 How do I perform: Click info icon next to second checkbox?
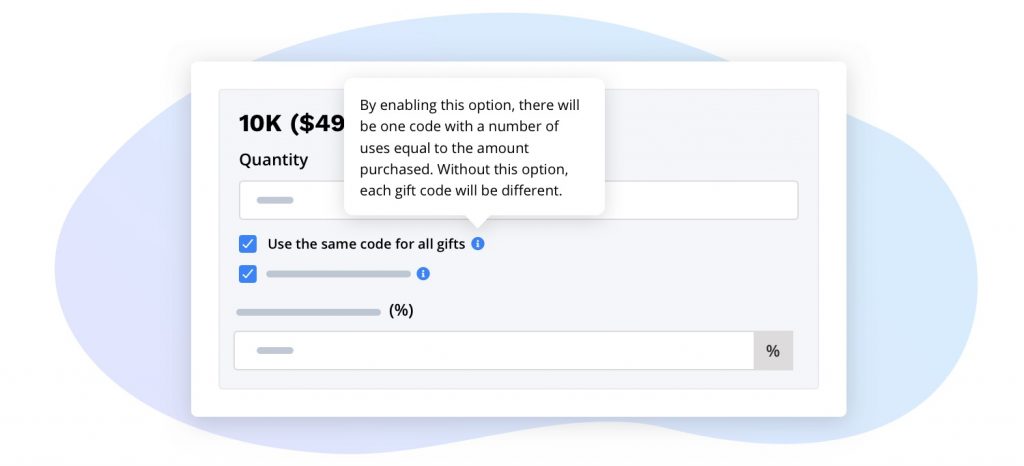click(423, 273)
